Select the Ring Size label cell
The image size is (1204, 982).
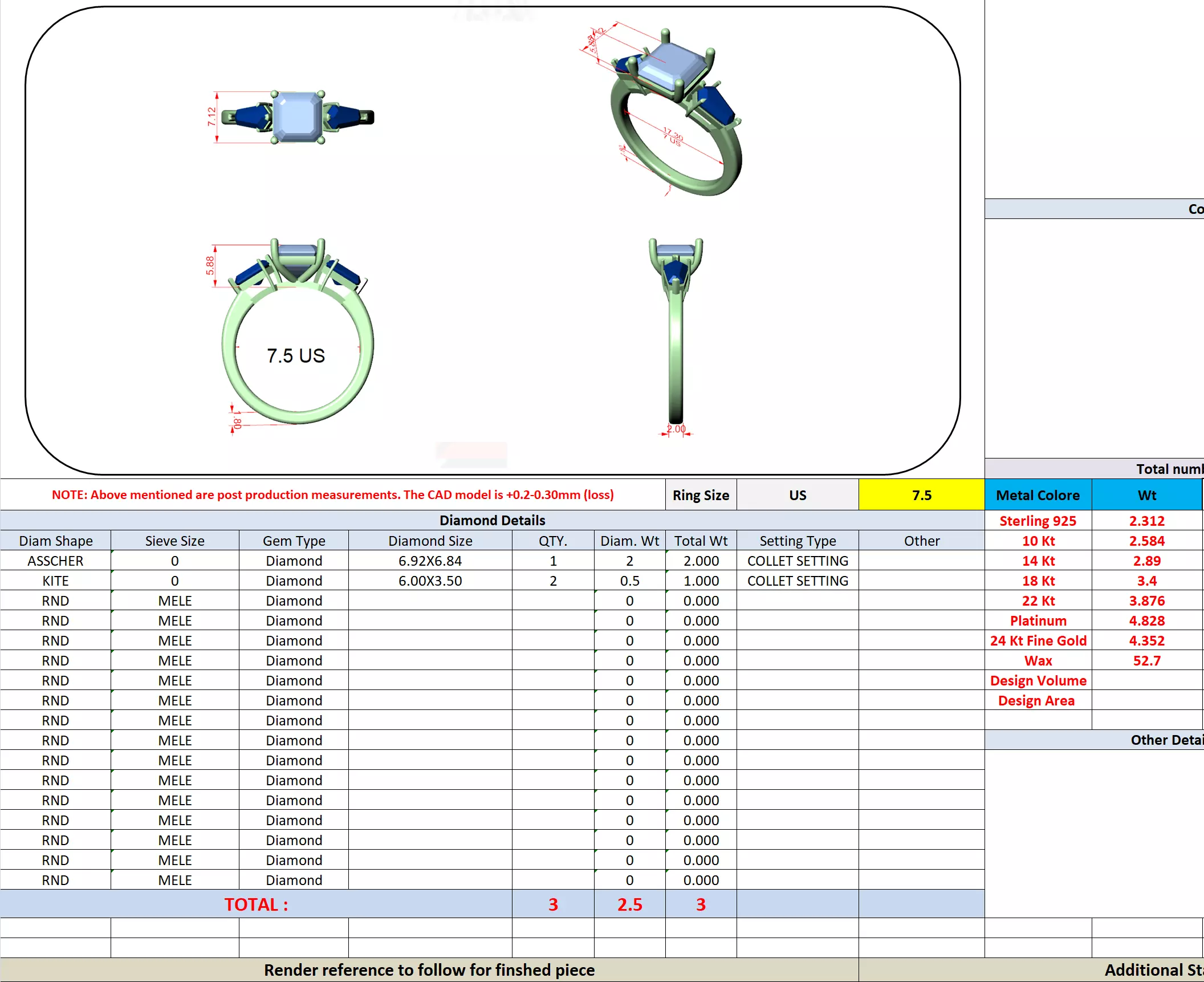[x=701, y=495]
